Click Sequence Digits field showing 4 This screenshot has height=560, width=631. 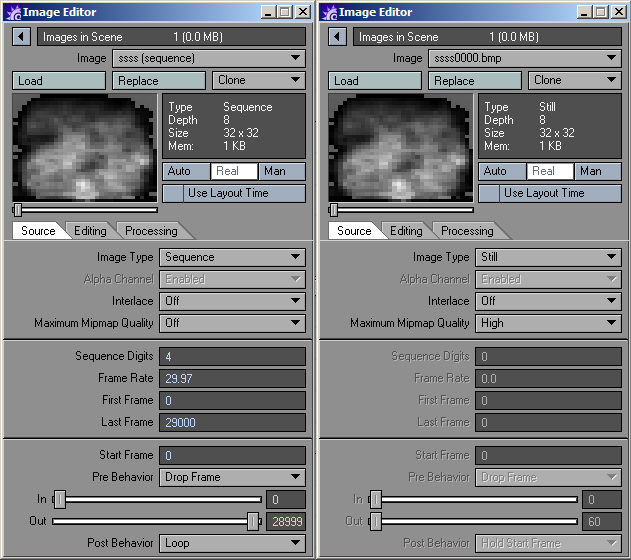(x=232, y=356)
